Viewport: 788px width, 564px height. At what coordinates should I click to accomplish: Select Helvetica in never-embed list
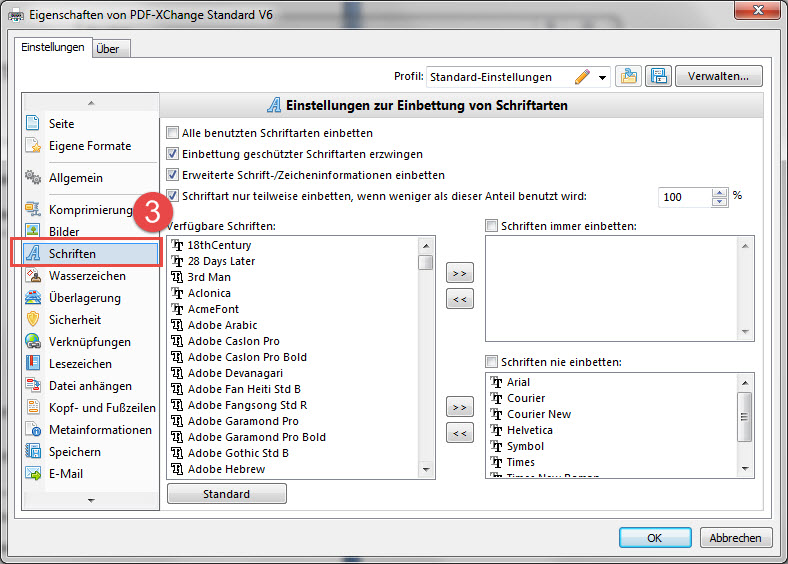point(530,430)
